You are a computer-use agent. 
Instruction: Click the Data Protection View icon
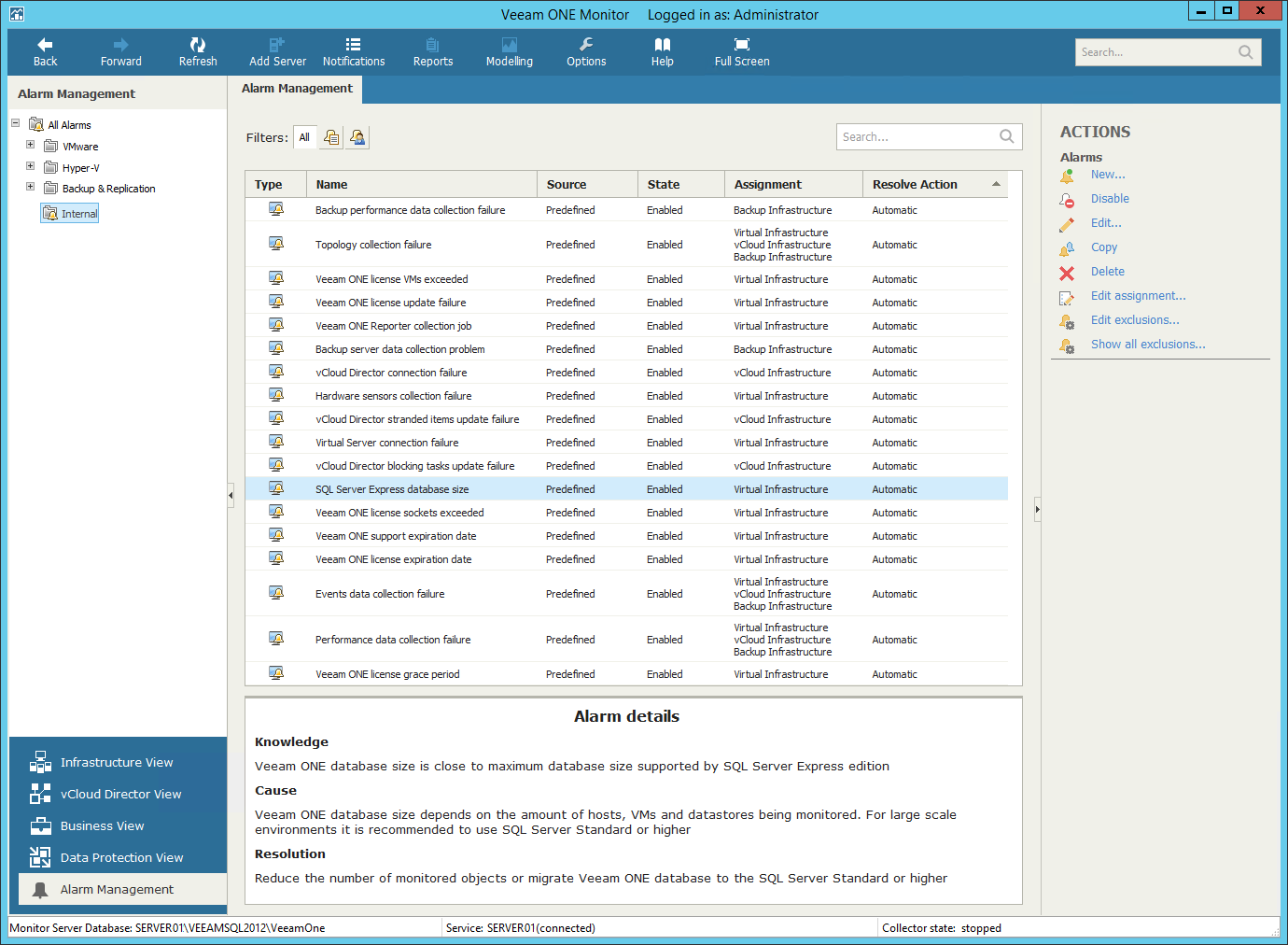(x=40, y=857)
